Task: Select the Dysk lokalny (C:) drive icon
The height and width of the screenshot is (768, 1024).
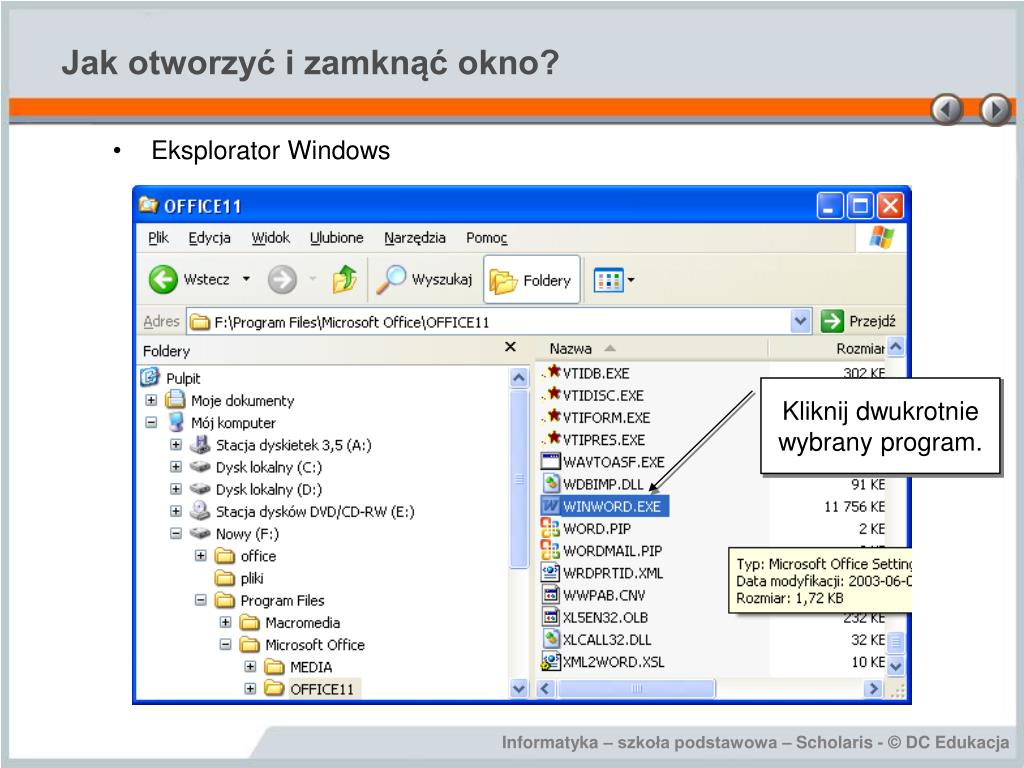Action: coord(200,467)
